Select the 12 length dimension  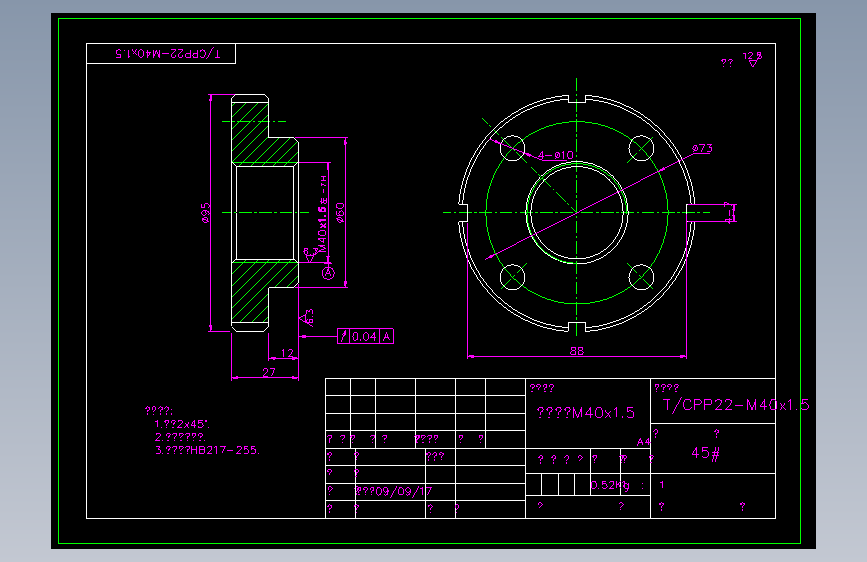(287, 353)
